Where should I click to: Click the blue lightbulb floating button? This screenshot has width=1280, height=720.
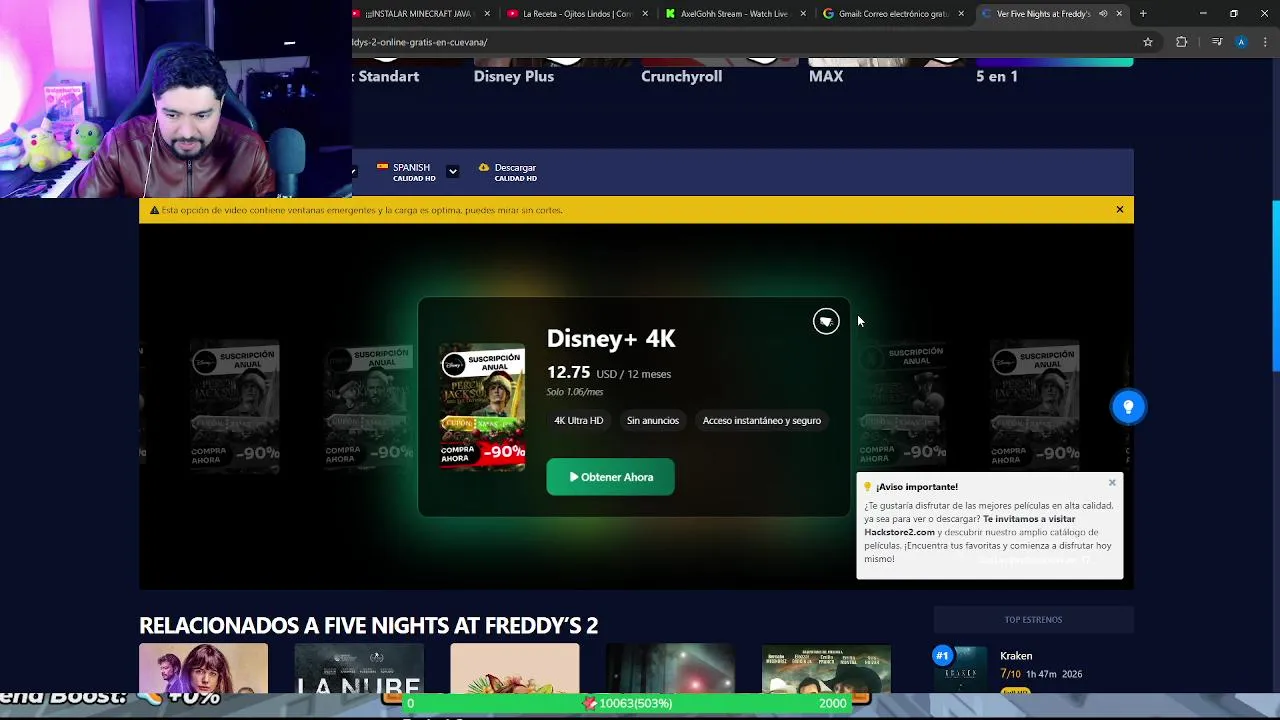[1128, 407]
